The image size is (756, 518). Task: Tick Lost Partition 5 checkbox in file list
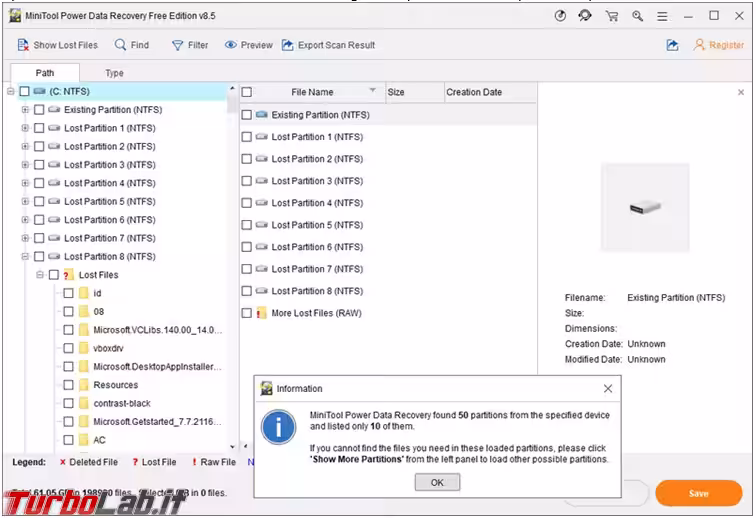click(247, 225)
